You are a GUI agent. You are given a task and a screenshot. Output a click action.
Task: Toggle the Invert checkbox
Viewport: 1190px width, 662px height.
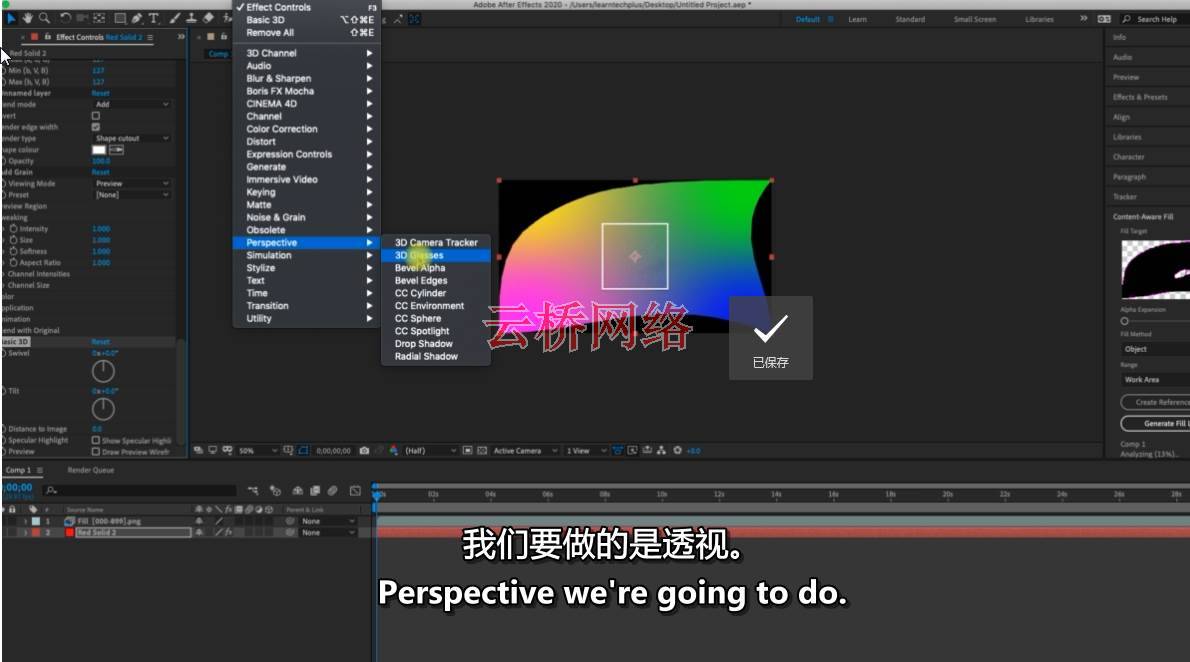pyautogui.click(x=96, y=116)
